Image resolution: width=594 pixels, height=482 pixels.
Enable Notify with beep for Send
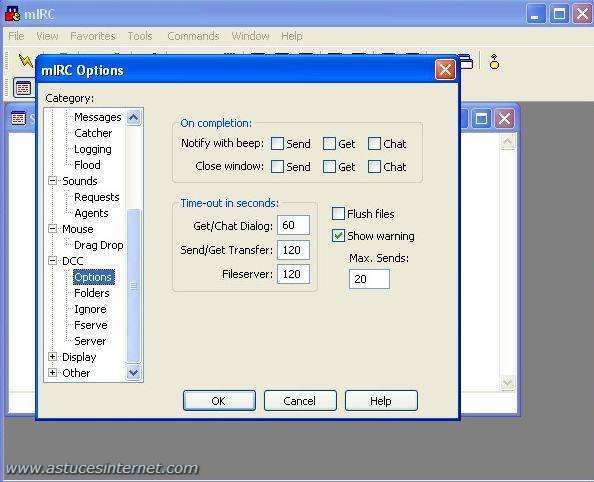(x=277, y=144)
